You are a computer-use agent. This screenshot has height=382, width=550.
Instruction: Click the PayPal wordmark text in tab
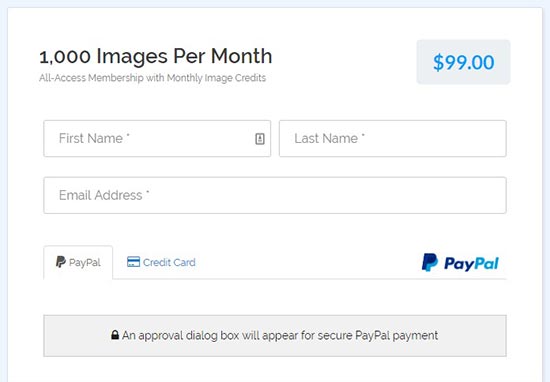click(x=85, y=263)
